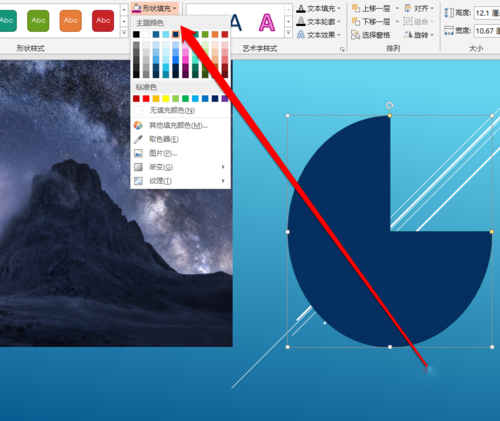Click the shape width 宽度 input field

pyautogui.click(x=487, y=31)
